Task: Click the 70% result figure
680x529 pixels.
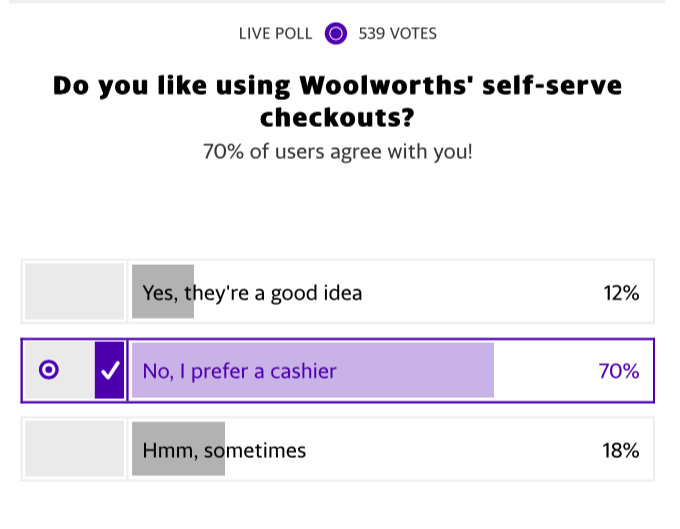Action: point(618,371)
